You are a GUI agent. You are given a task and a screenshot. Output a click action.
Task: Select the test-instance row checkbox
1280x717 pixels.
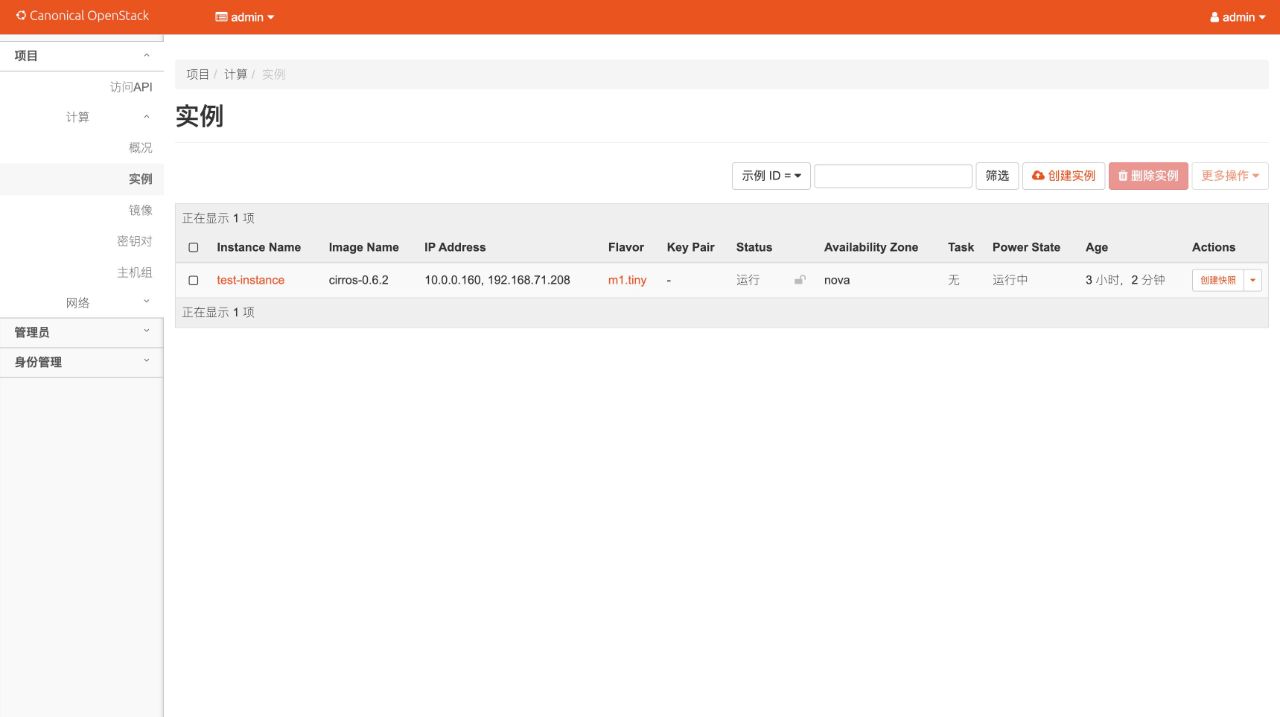tap(194, 281)
